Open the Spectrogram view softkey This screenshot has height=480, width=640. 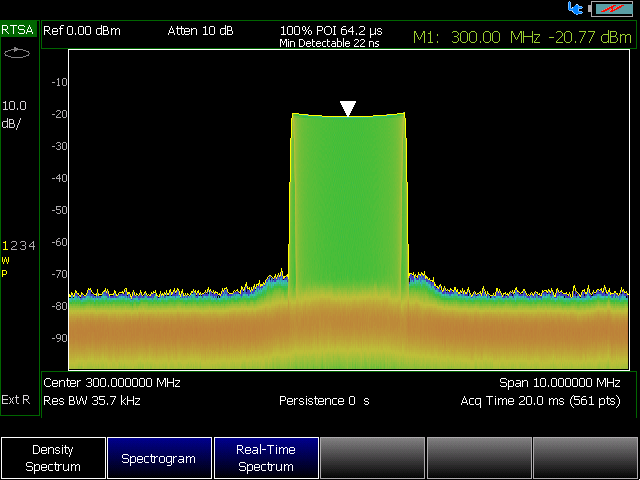(x=160, y=458)
